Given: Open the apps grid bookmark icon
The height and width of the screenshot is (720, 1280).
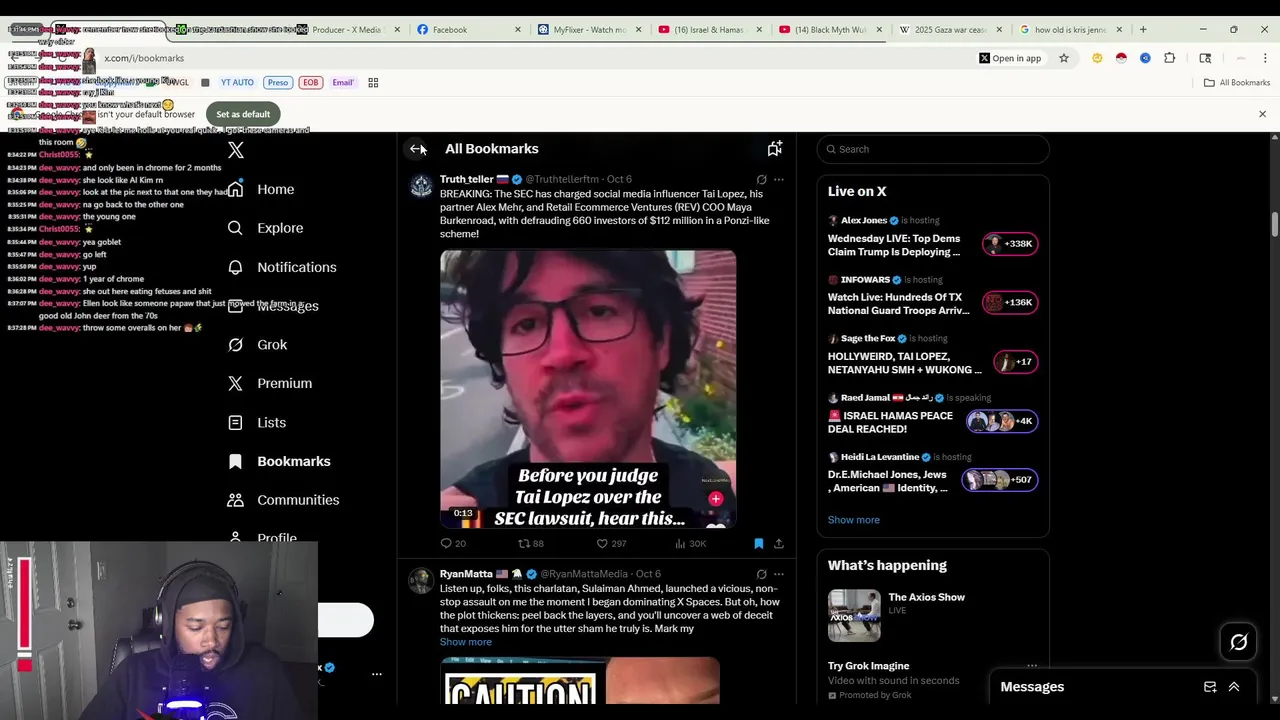Looking at the screenshot, I should [373, 83].
